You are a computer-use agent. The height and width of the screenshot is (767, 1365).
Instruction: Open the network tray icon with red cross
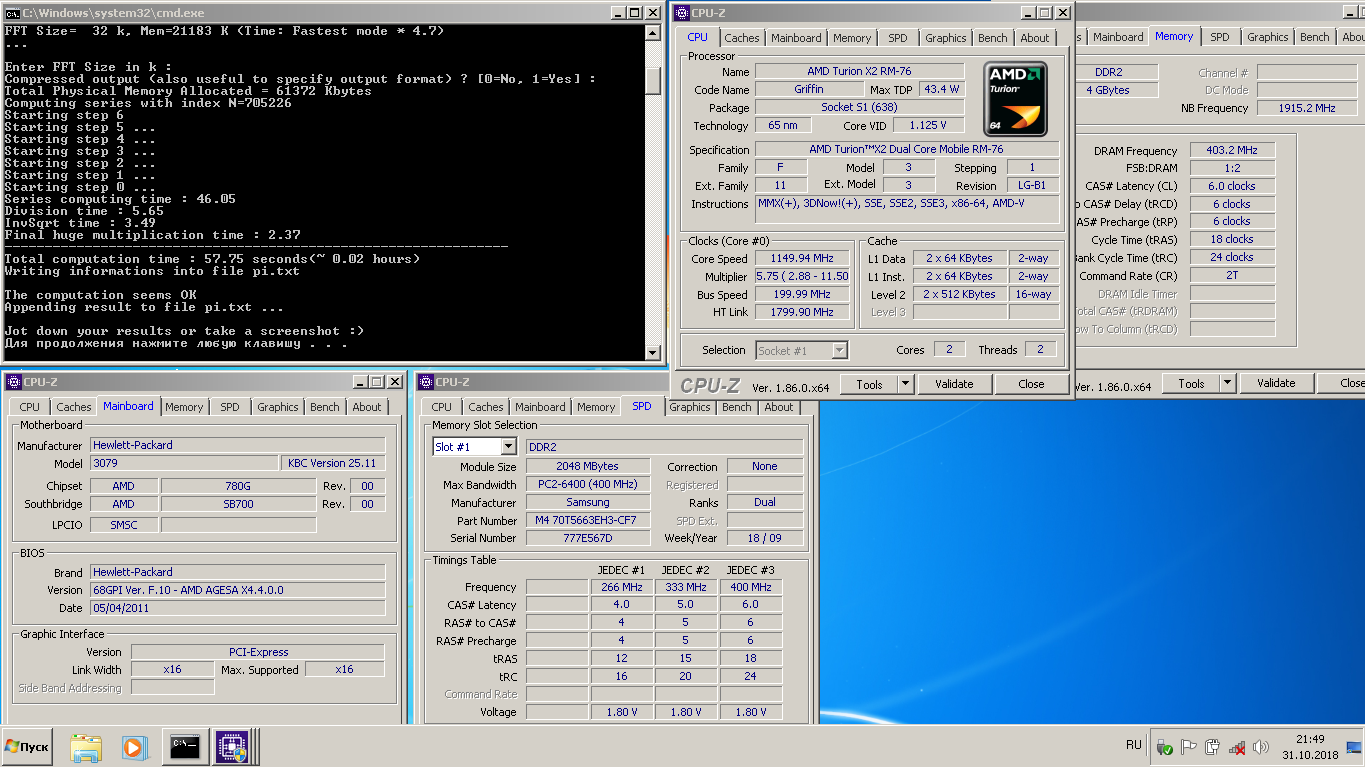1237,747
